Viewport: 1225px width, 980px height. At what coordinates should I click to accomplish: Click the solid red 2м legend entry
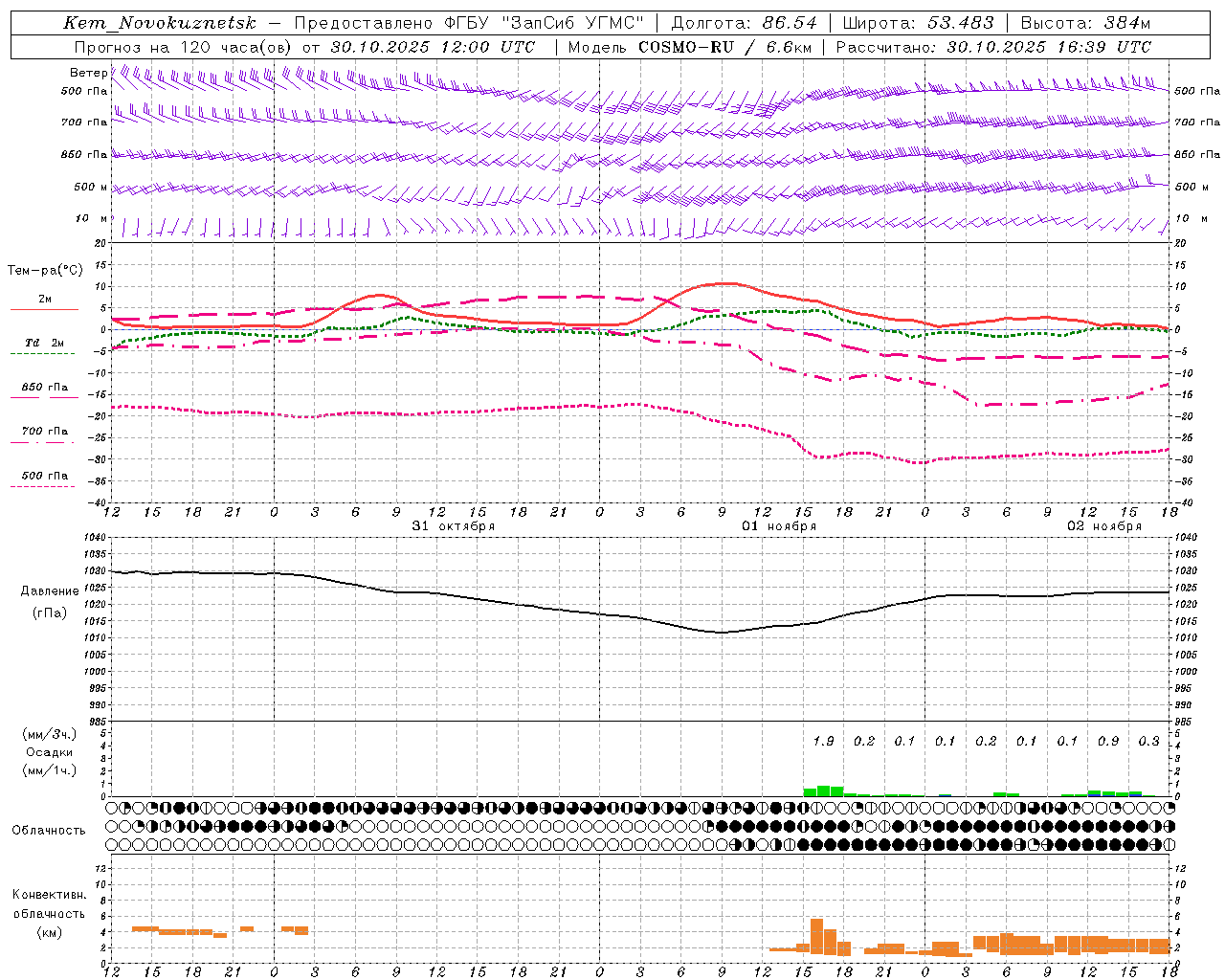pyautogui.click(x=45, y=303)
